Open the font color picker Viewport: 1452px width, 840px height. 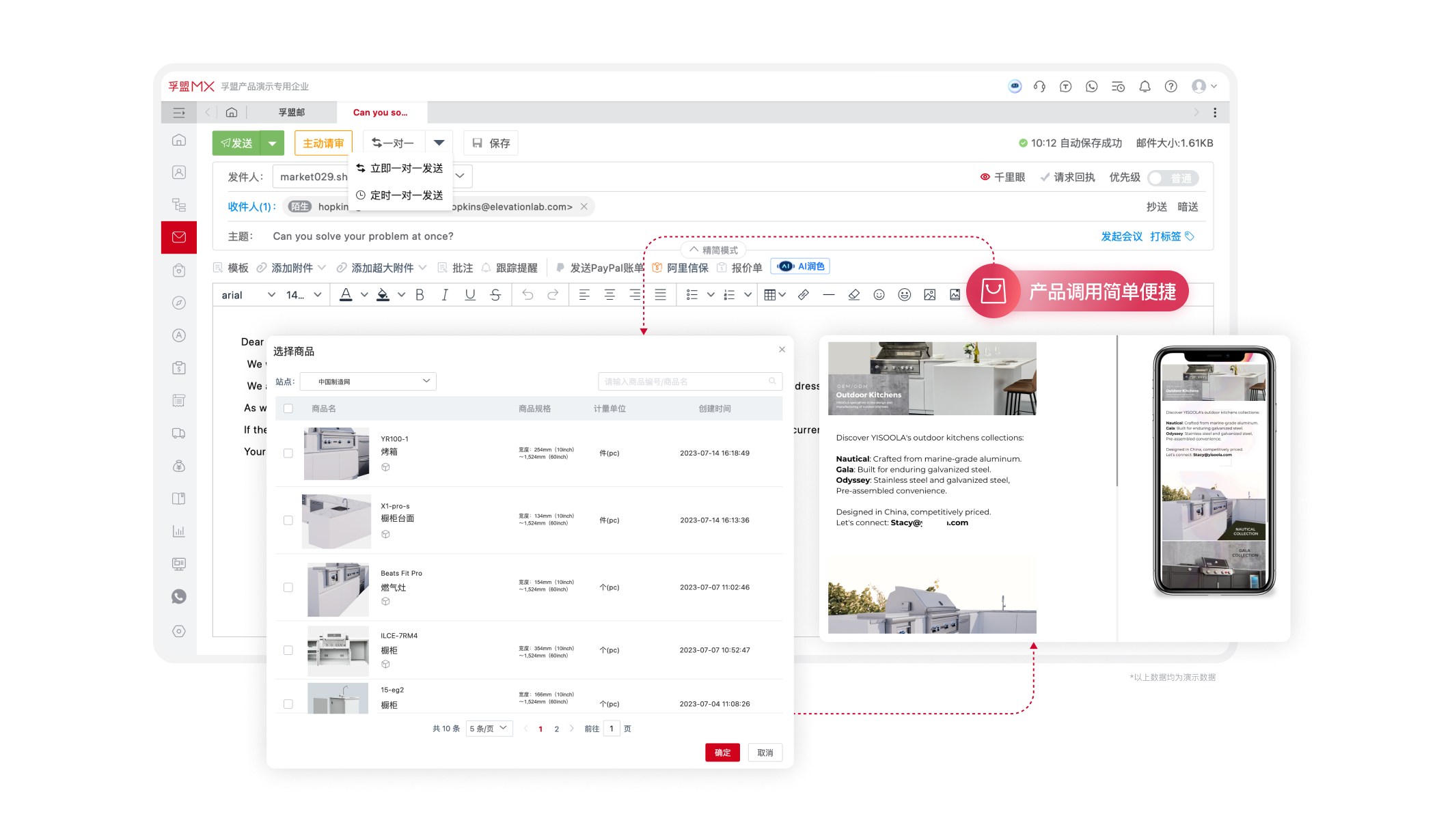[346, 295]
